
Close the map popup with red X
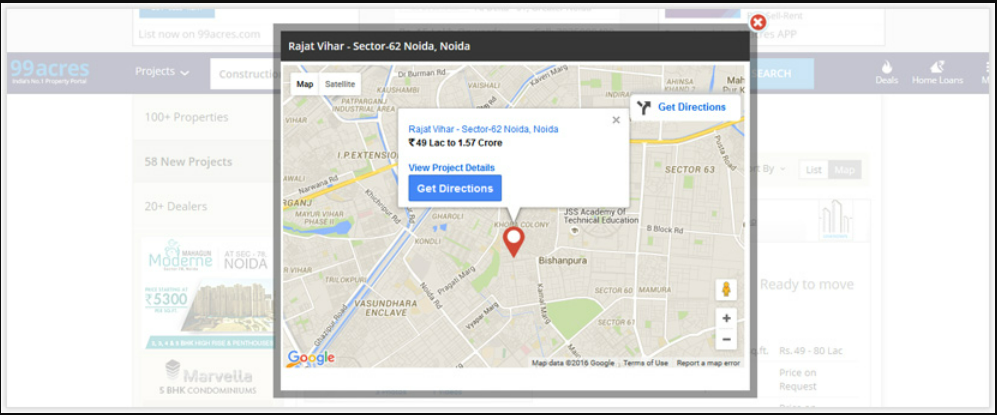pyautogui.click(x=758, y=21)
